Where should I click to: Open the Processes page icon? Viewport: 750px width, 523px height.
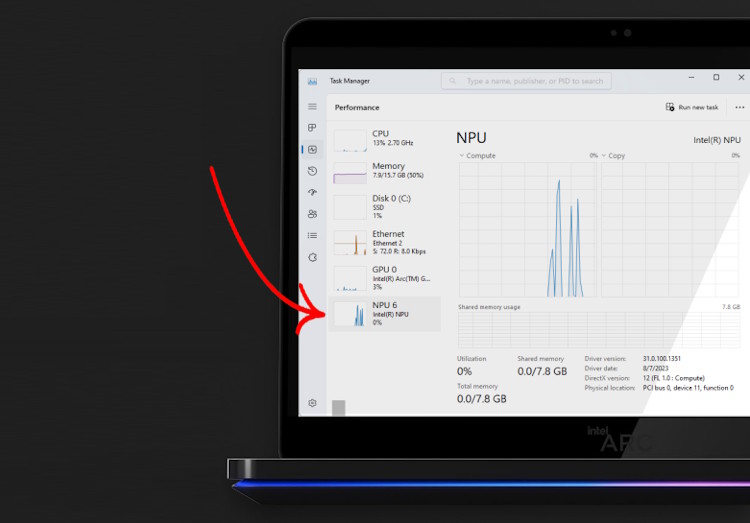pos(312,128)
